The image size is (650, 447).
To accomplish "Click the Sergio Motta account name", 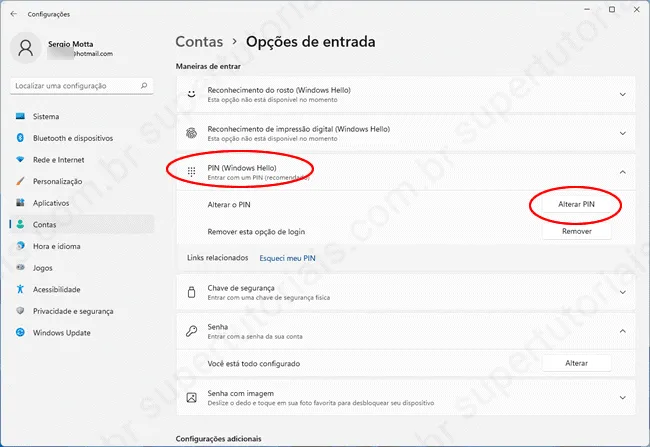I will click(70, 44).
